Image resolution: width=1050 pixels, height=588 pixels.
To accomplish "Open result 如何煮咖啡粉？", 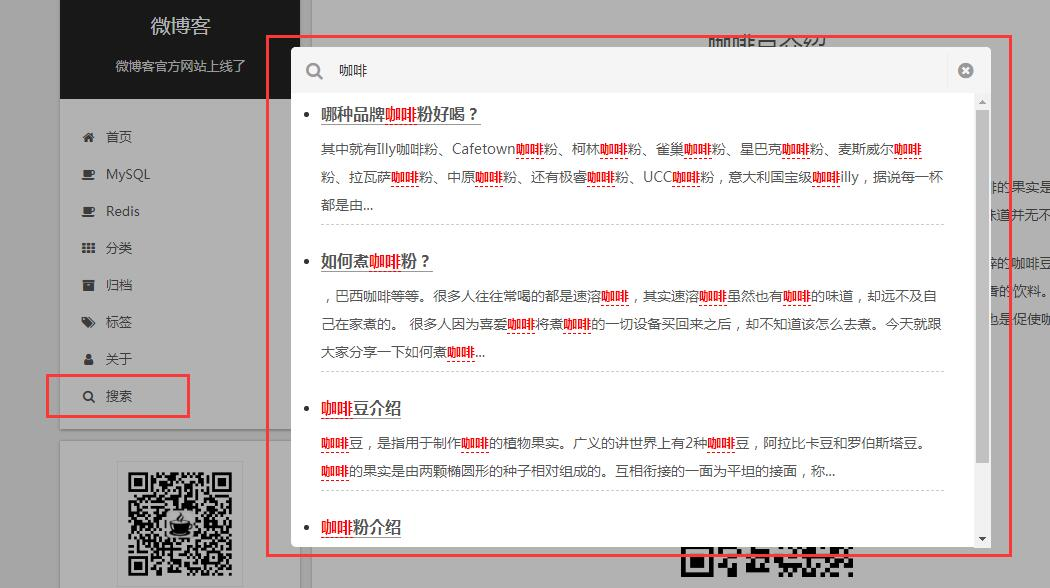I will click(376, 261).
